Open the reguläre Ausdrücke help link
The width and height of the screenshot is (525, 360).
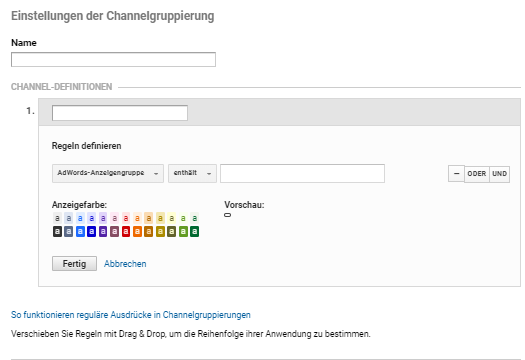tap(131, 315)
